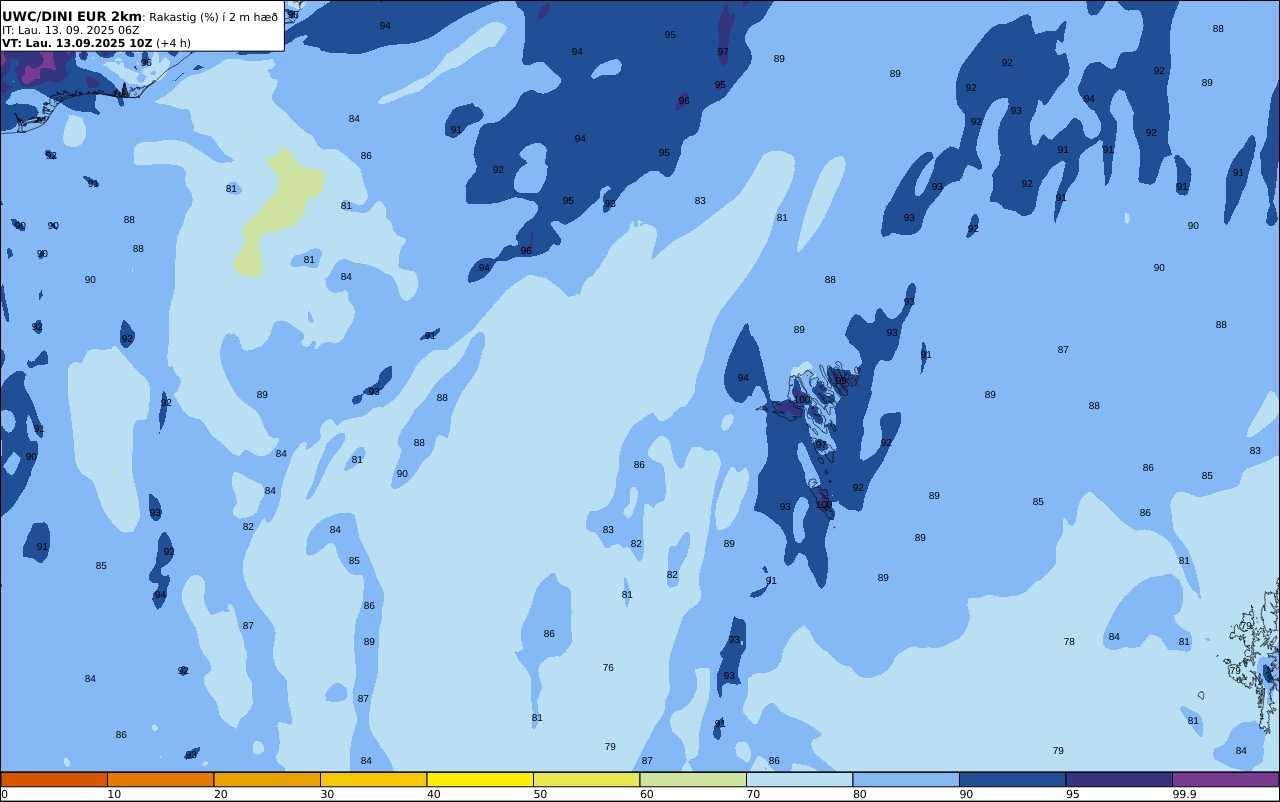Click the legend tick label '70'
1280x802 pixels.
(753, 794)
